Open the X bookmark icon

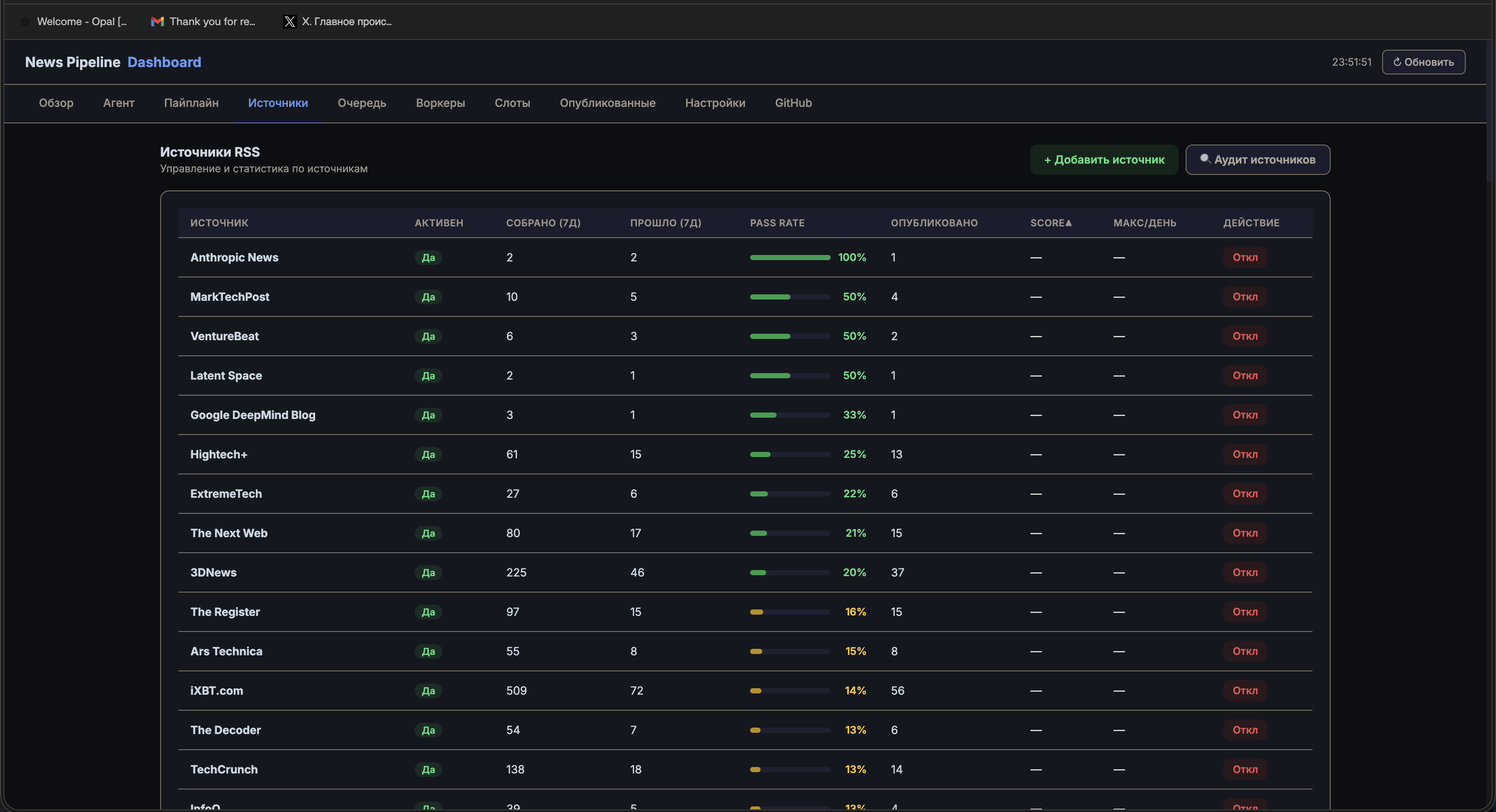(289, 22)
